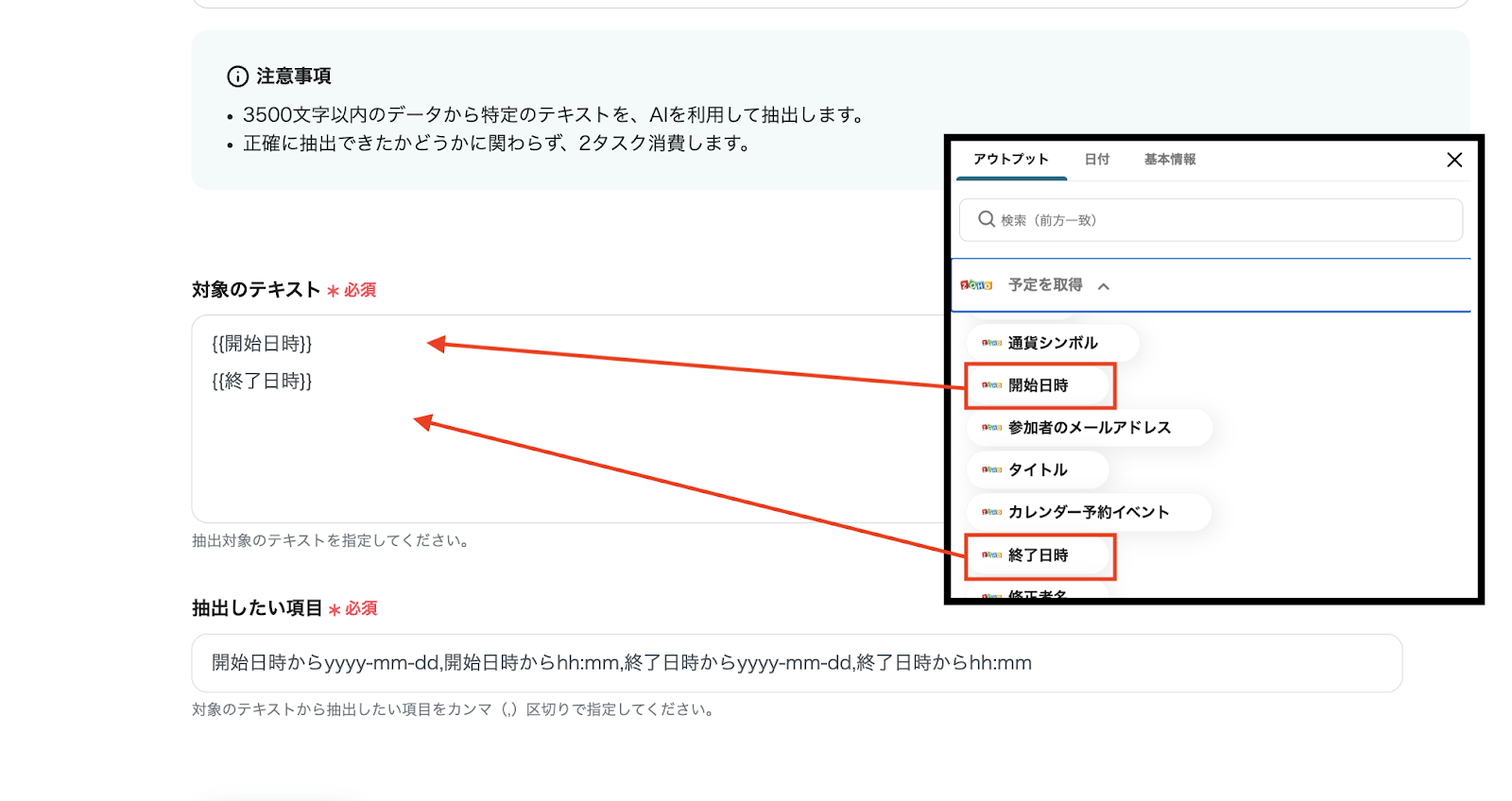
Task: Click into the 対象のテキスト text area
Action: pos(568,418)
